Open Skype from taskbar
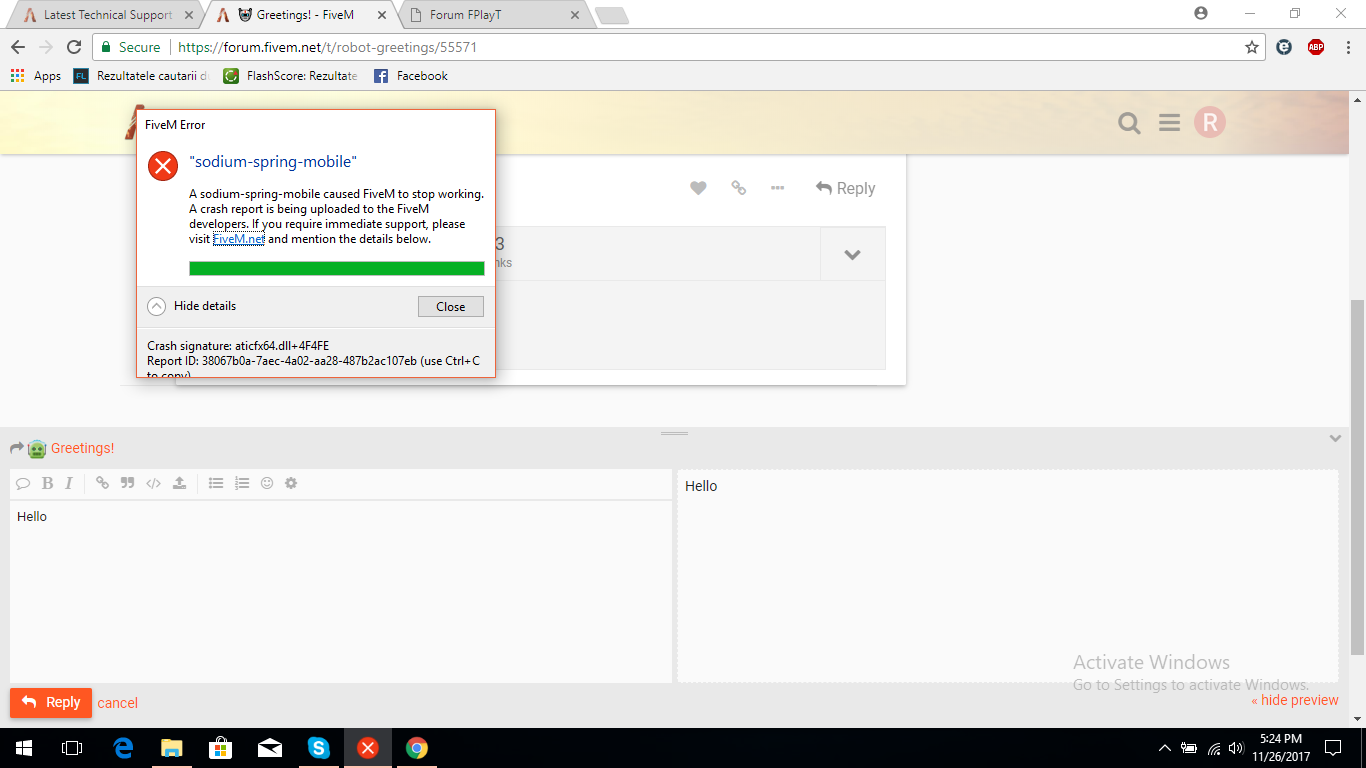 click(319, 748)
